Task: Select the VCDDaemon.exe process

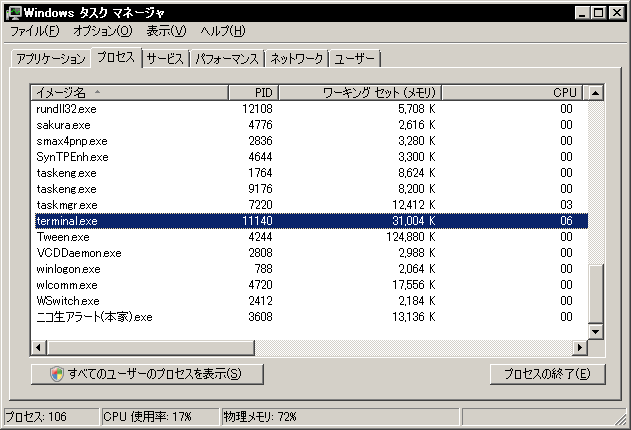Action: (x=311, y=253)
